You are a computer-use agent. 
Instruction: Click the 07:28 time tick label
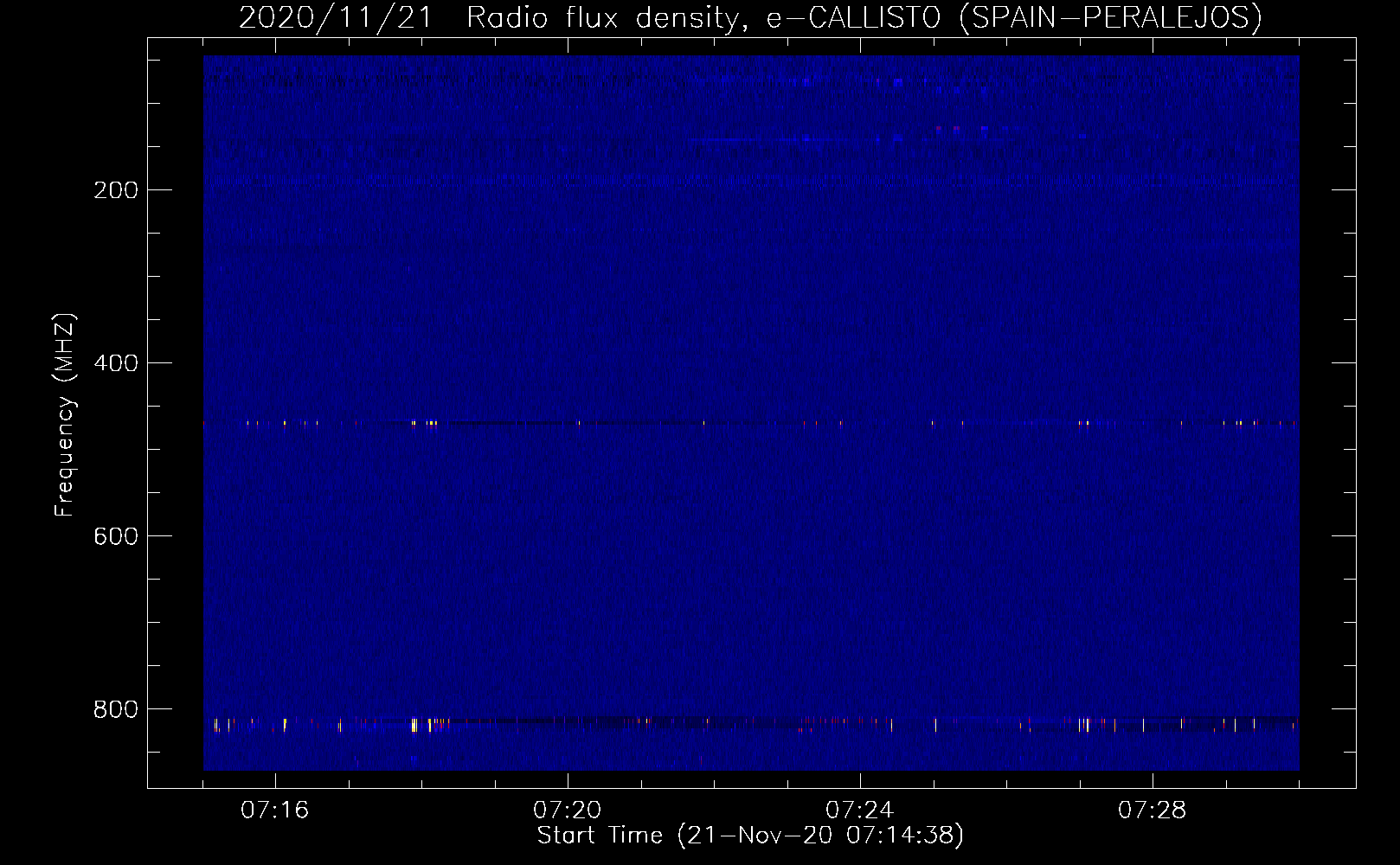pyautogui.click(x=1153, y=811)
